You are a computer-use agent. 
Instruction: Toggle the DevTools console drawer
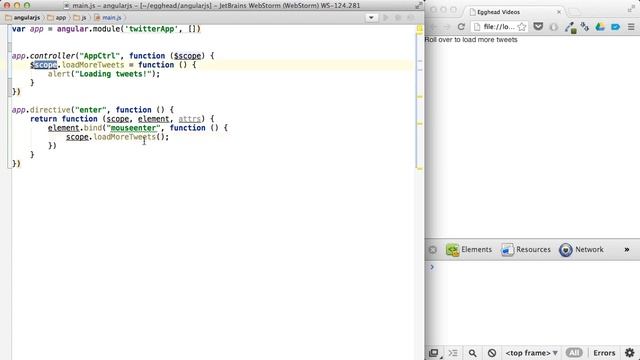[x=453, y=353]
